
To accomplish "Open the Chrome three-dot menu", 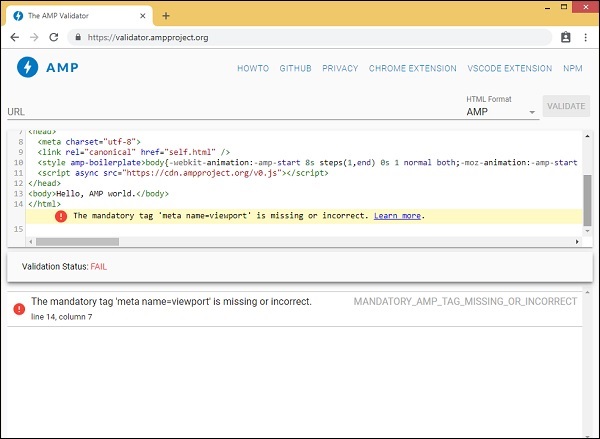I will click(x=585, y=37).
